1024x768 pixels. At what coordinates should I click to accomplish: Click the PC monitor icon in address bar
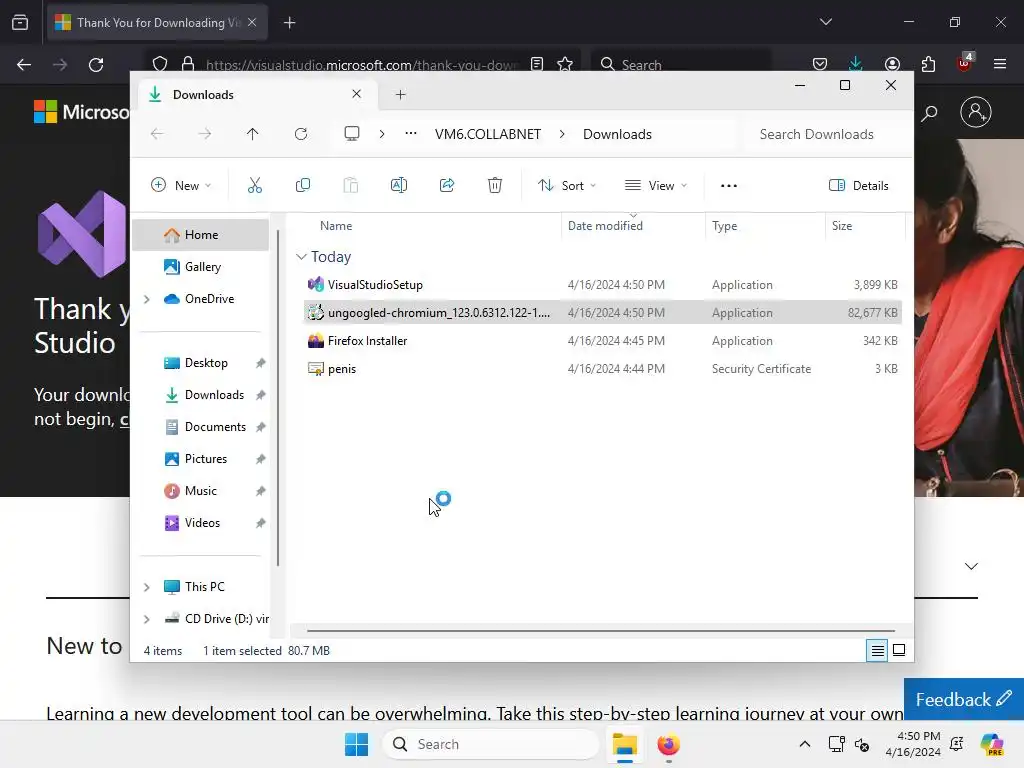tap(352, 134)
